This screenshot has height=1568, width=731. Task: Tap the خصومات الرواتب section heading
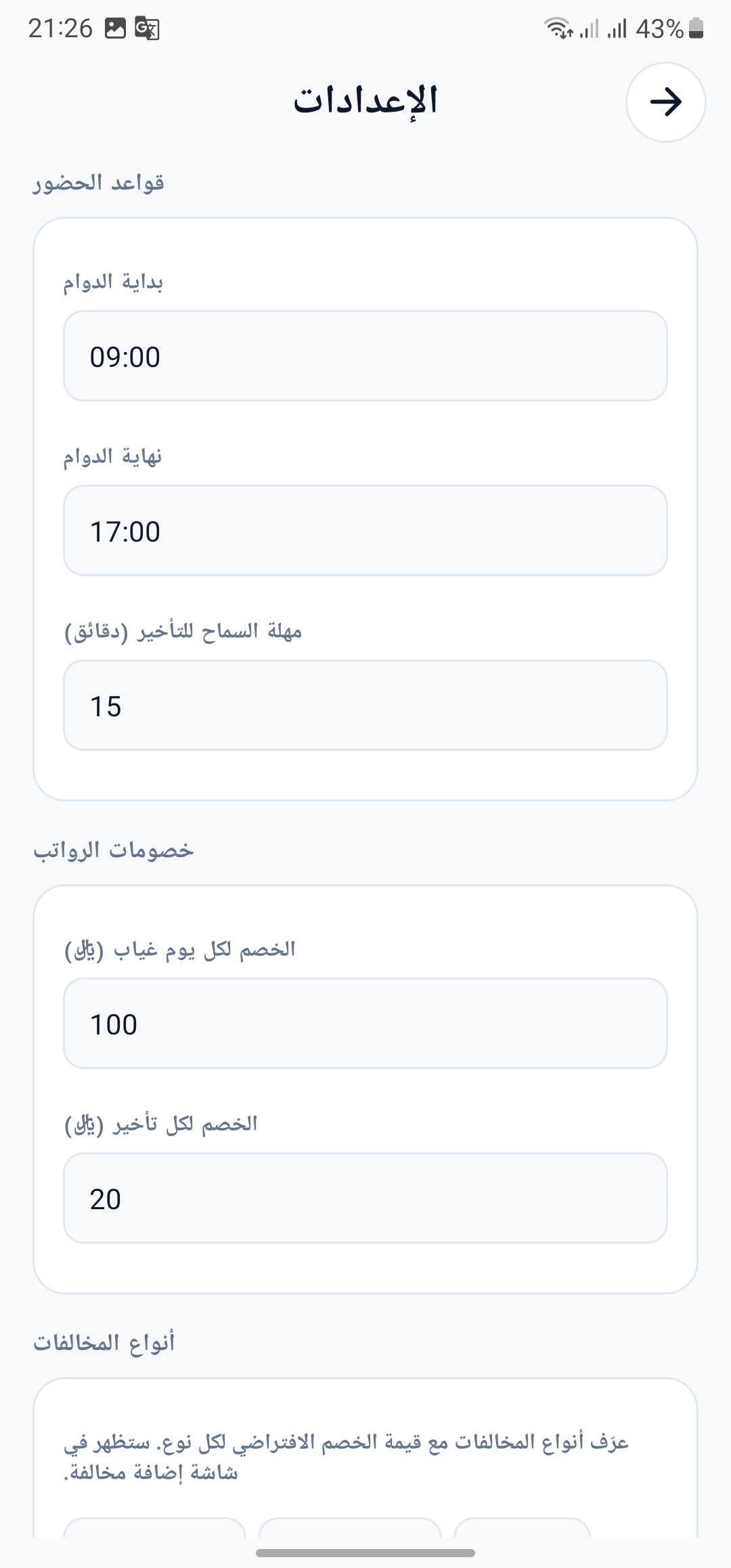coord(114,850)
